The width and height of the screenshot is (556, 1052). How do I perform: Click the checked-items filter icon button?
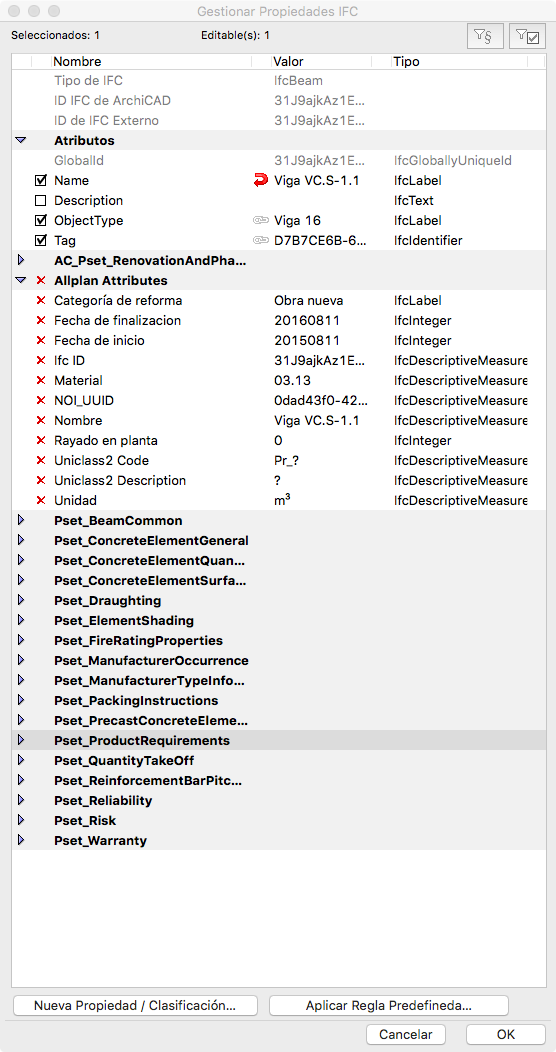pyautogui.click(x=527, y=37)
